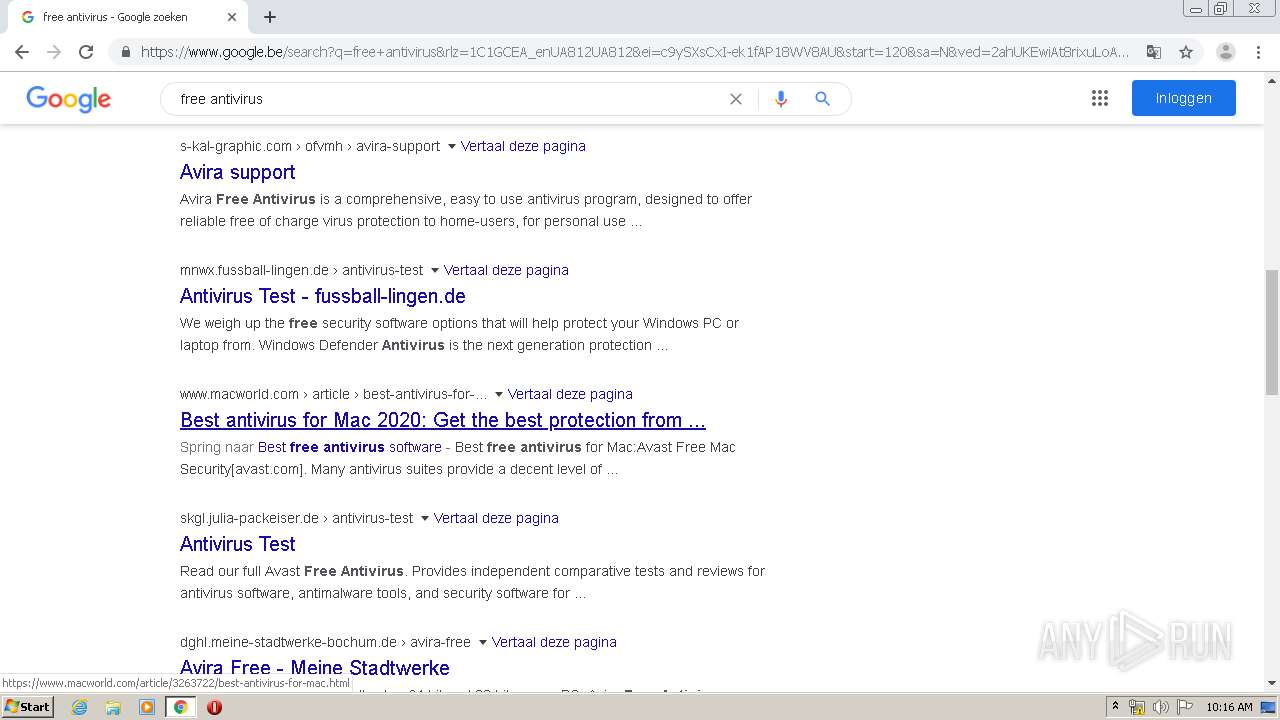The height and width of the screenshot is (720, 1280).
Task: Launch Internet Explorer from the taskbar
Action: pyautogui.click(x=79, y=707)
